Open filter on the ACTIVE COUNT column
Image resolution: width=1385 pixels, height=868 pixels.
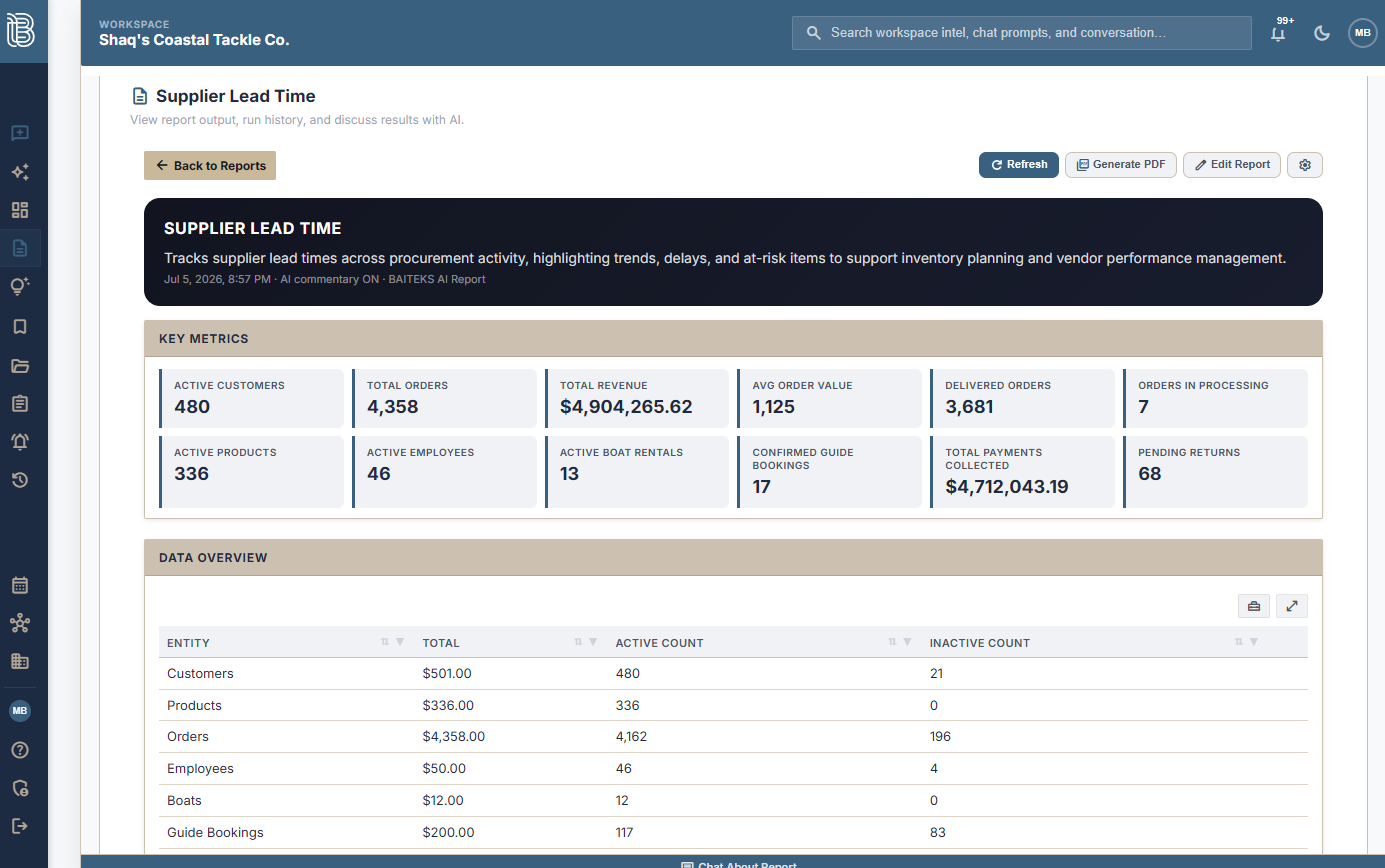click(907, 643)
